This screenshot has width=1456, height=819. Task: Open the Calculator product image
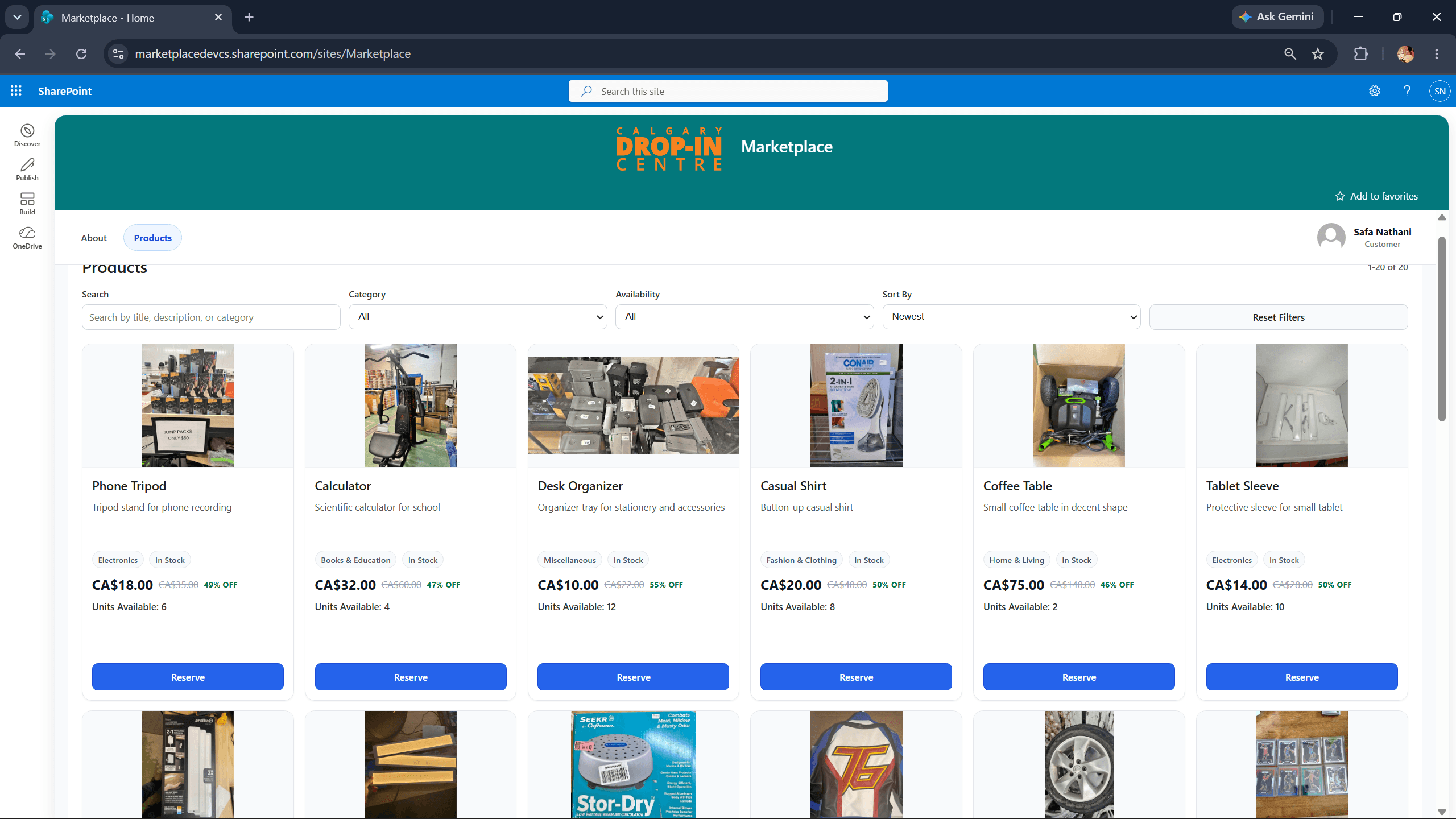pos(411,406)
